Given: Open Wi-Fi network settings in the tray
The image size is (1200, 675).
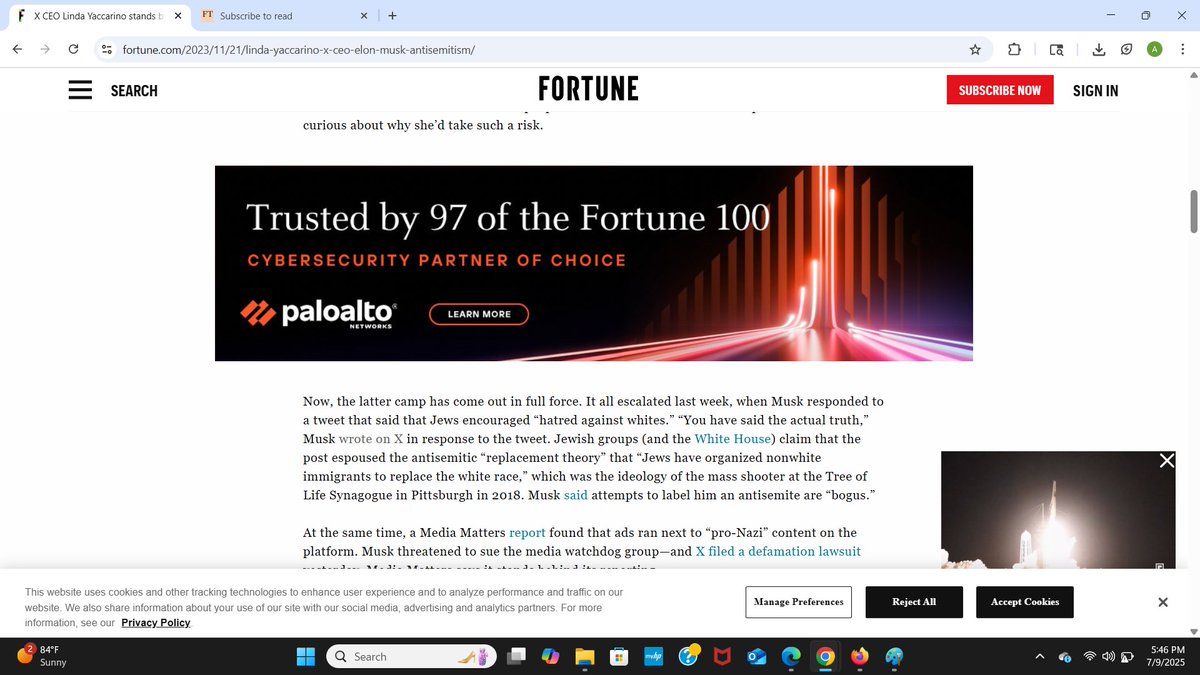Looking at the screenshot, I should (x=1089, y=657).
